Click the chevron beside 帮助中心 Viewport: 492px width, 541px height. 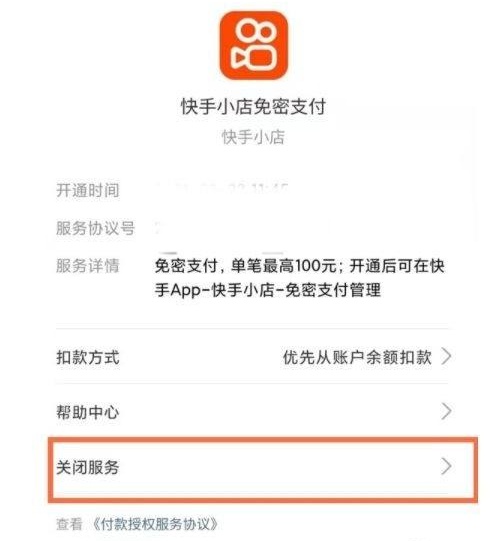(446, 411)
